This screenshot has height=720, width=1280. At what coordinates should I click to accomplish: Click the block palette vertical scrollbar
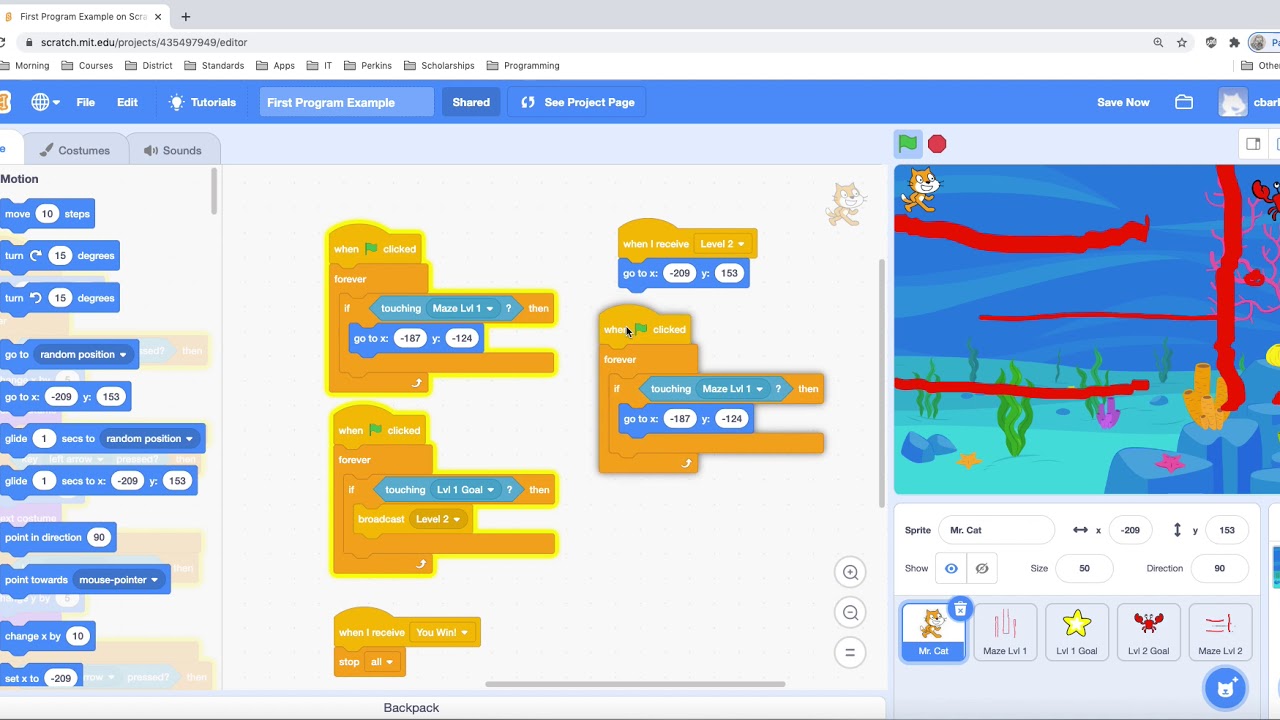tap(213, 192)
